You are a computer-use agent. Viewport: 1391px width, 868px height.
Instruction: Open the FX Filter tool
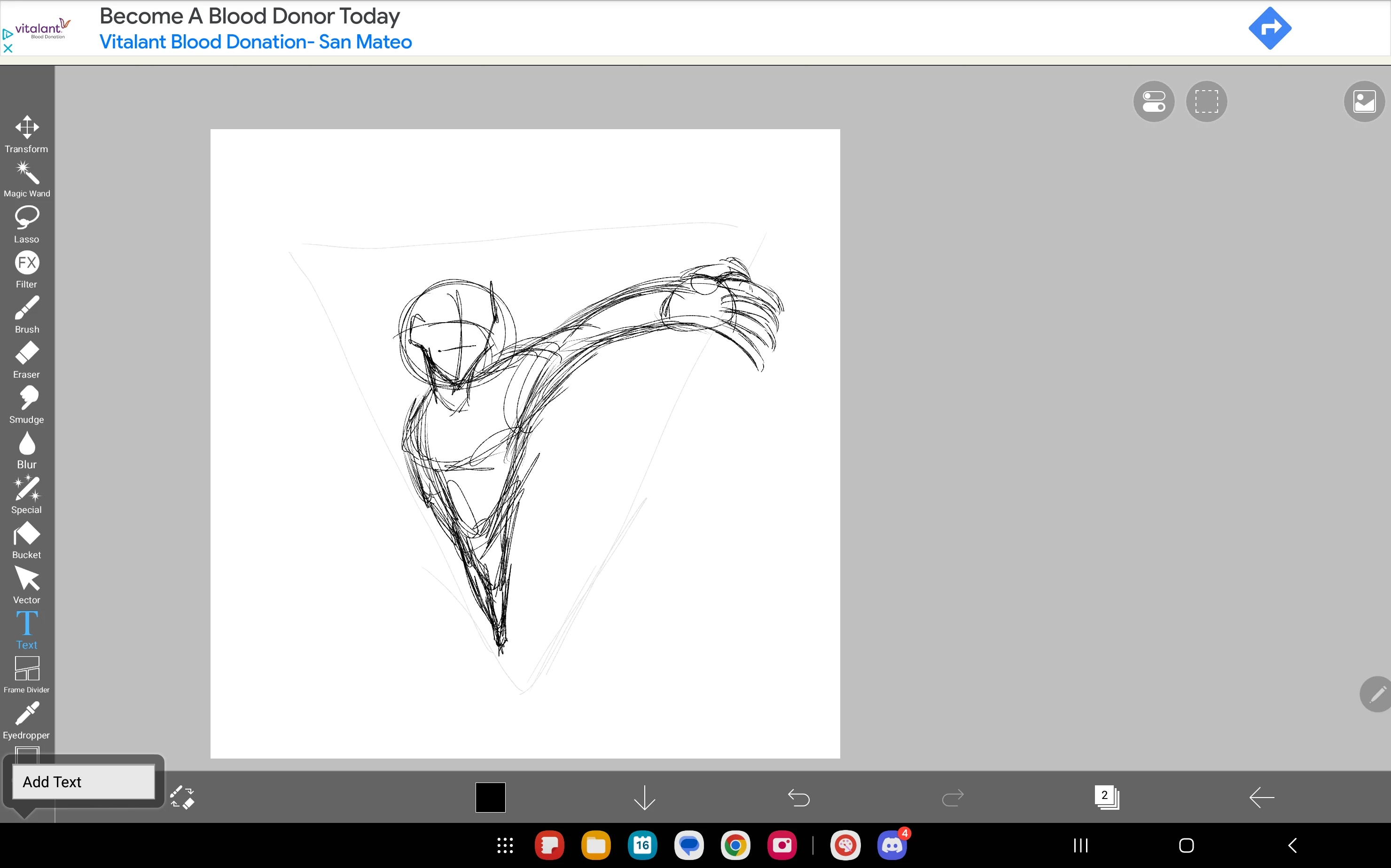tap(26, 269)
